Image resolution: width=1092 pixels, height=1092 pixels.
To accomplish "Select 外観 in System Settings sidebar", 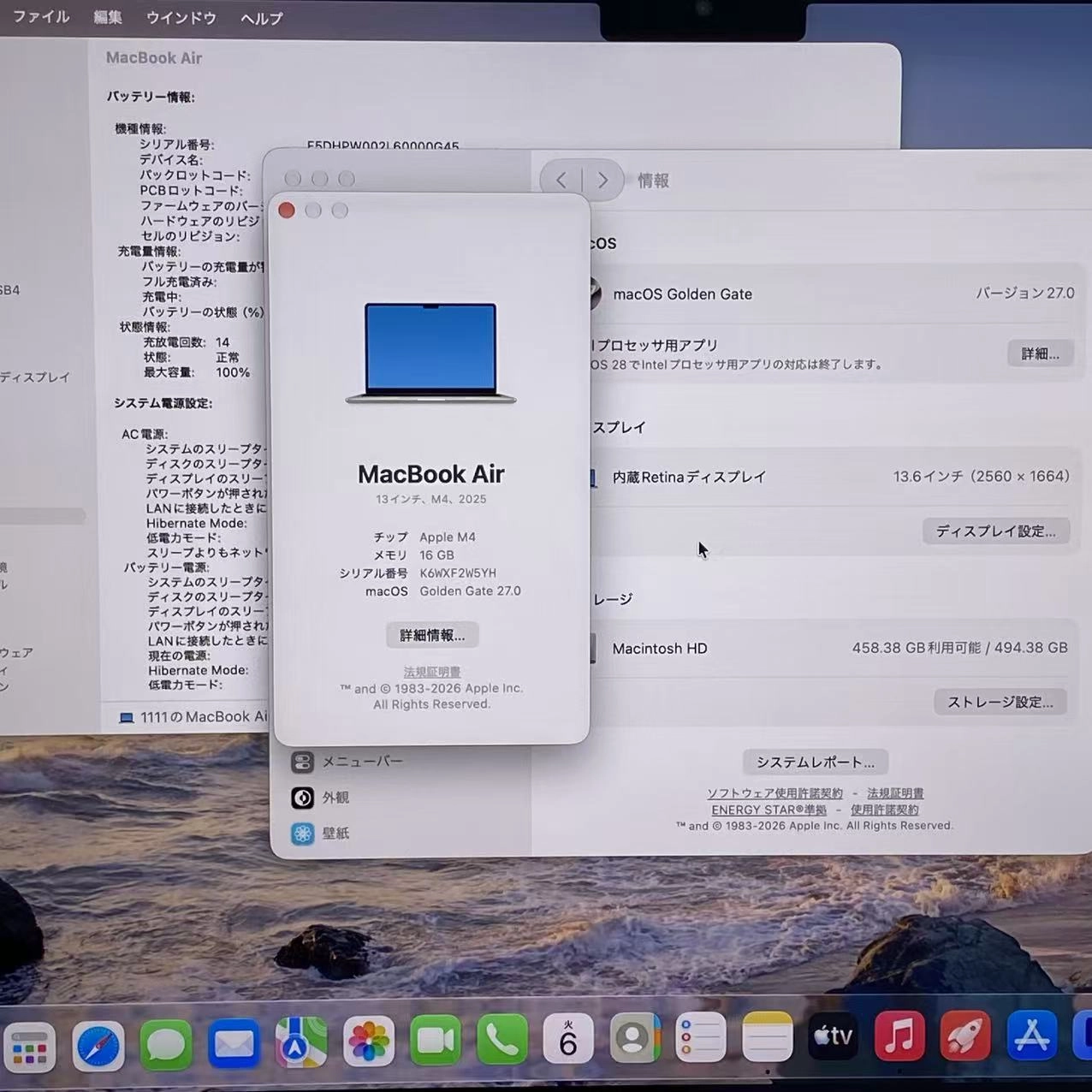I will tap(321, 798).
